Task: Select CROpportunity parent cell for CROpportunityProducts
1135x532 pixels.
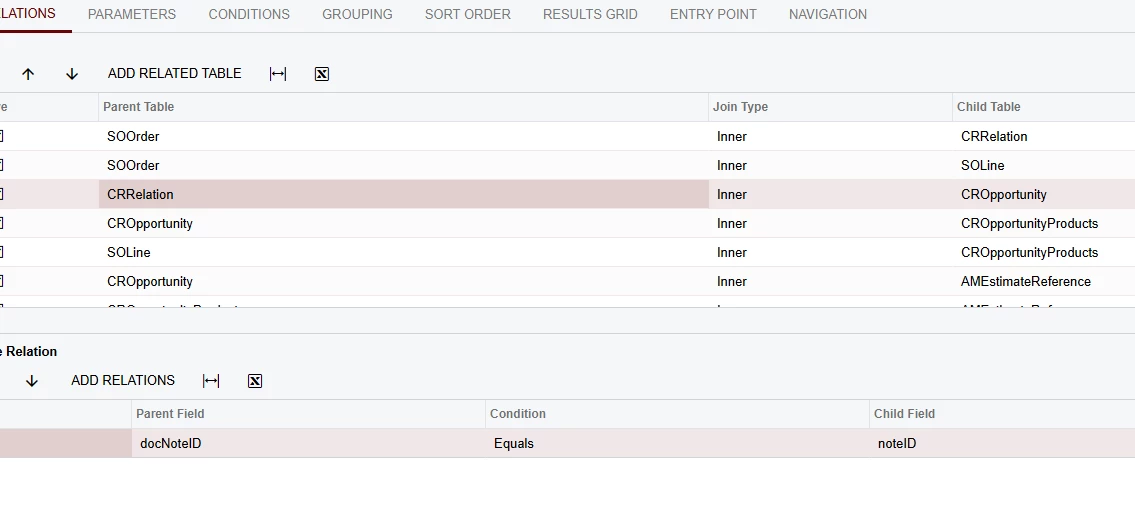Action: click(404, 223)
